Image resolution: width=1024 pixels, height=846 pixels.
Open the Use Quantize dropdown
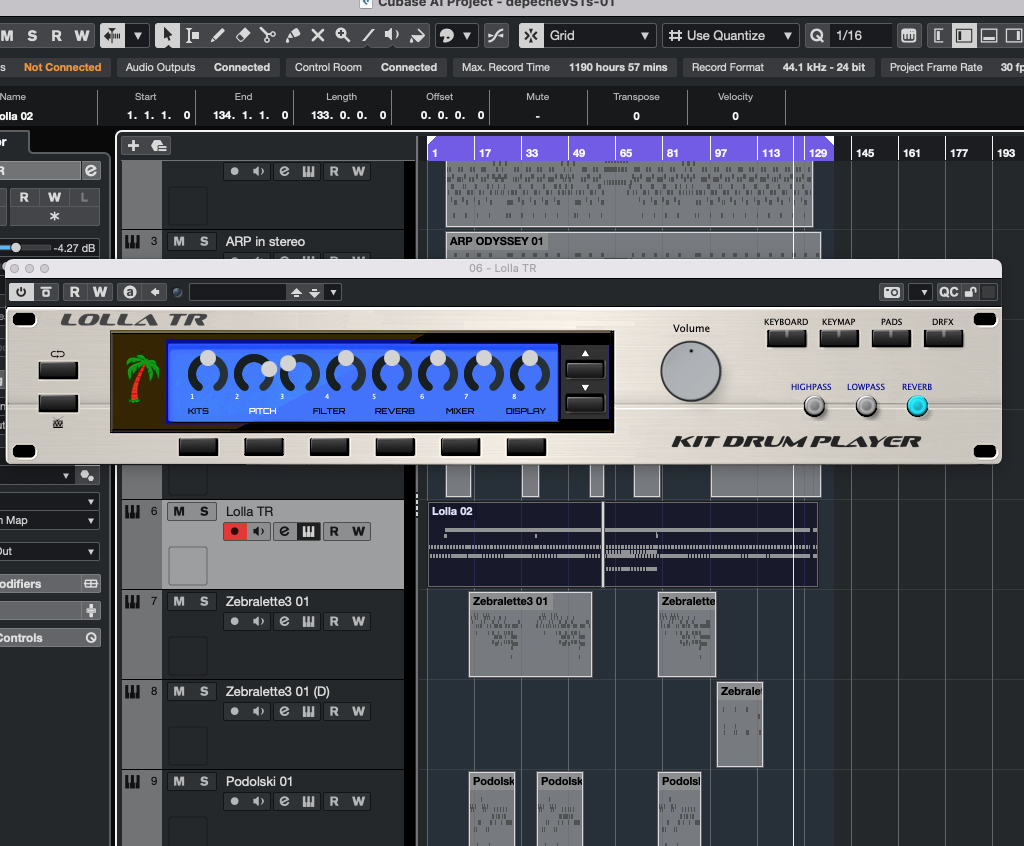tap(788, 35)
